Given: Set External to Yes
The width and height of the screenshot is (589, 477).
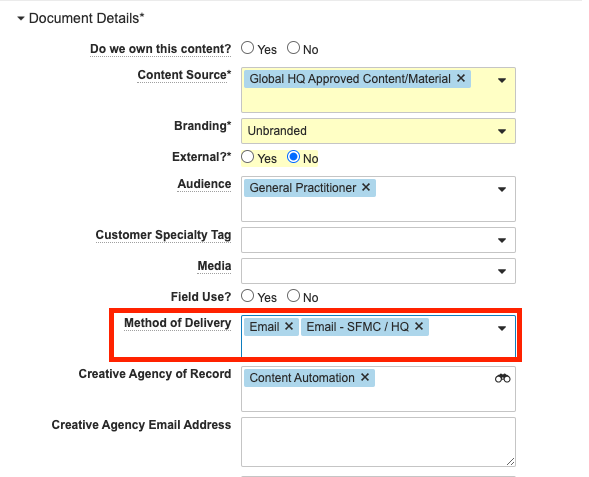Looking at the screenshot, I should point(248,157).
